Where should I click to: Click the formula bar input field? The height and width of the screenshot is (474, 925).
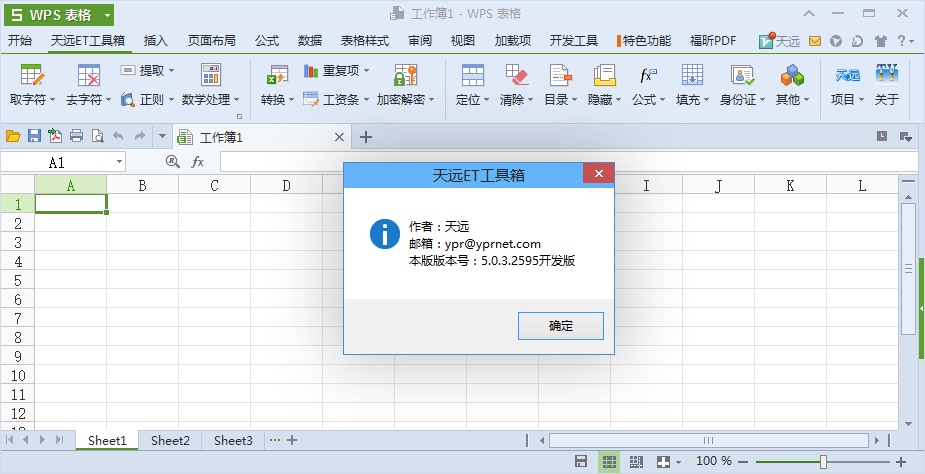pos(569,162)
